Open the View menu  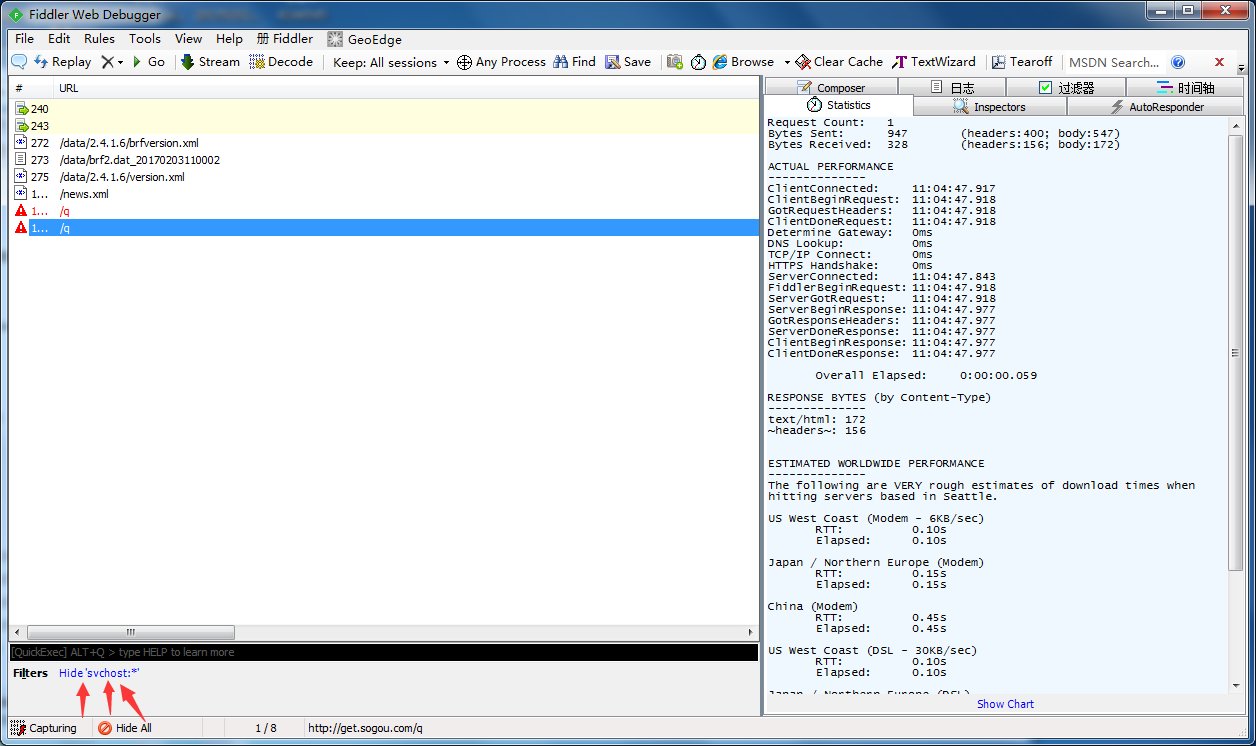click(188, 39)
